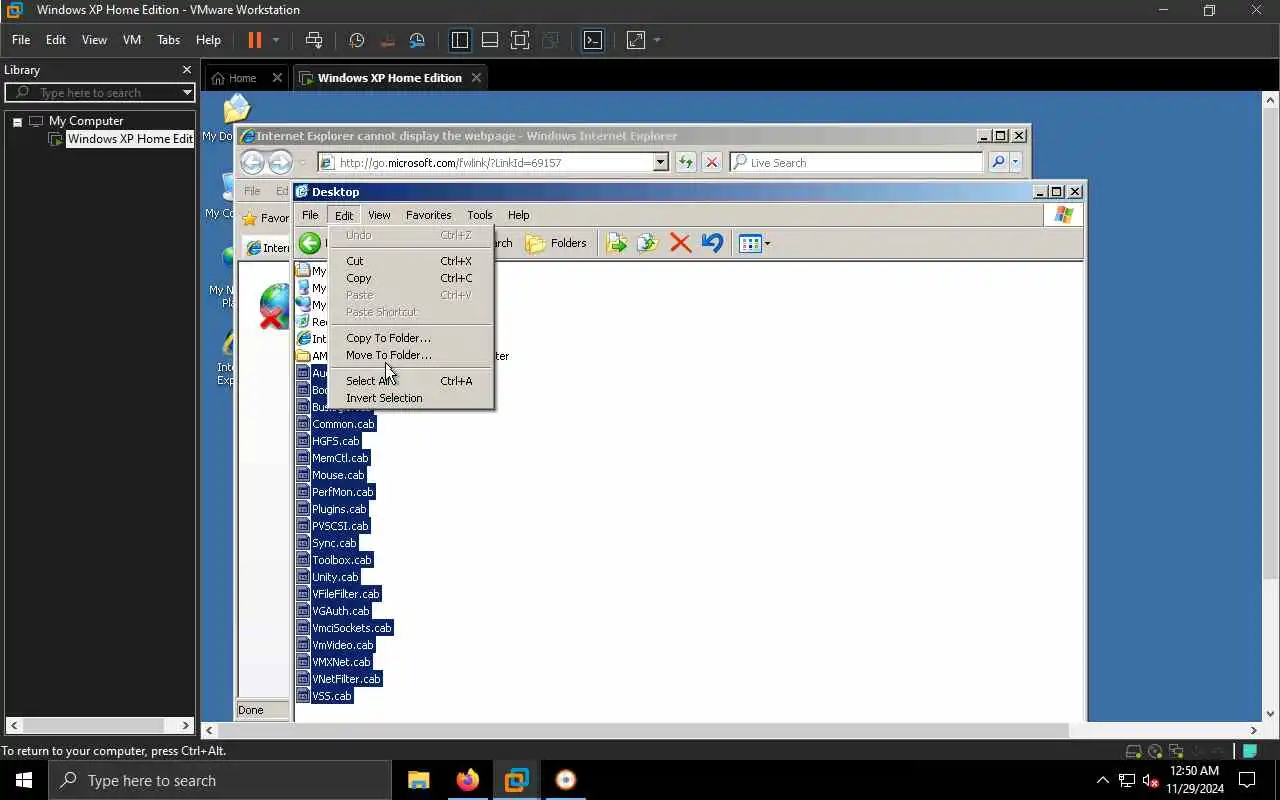Click the IE Live Search box
The height and width of the screenshot is (800, 1280).
click(856, 162)
